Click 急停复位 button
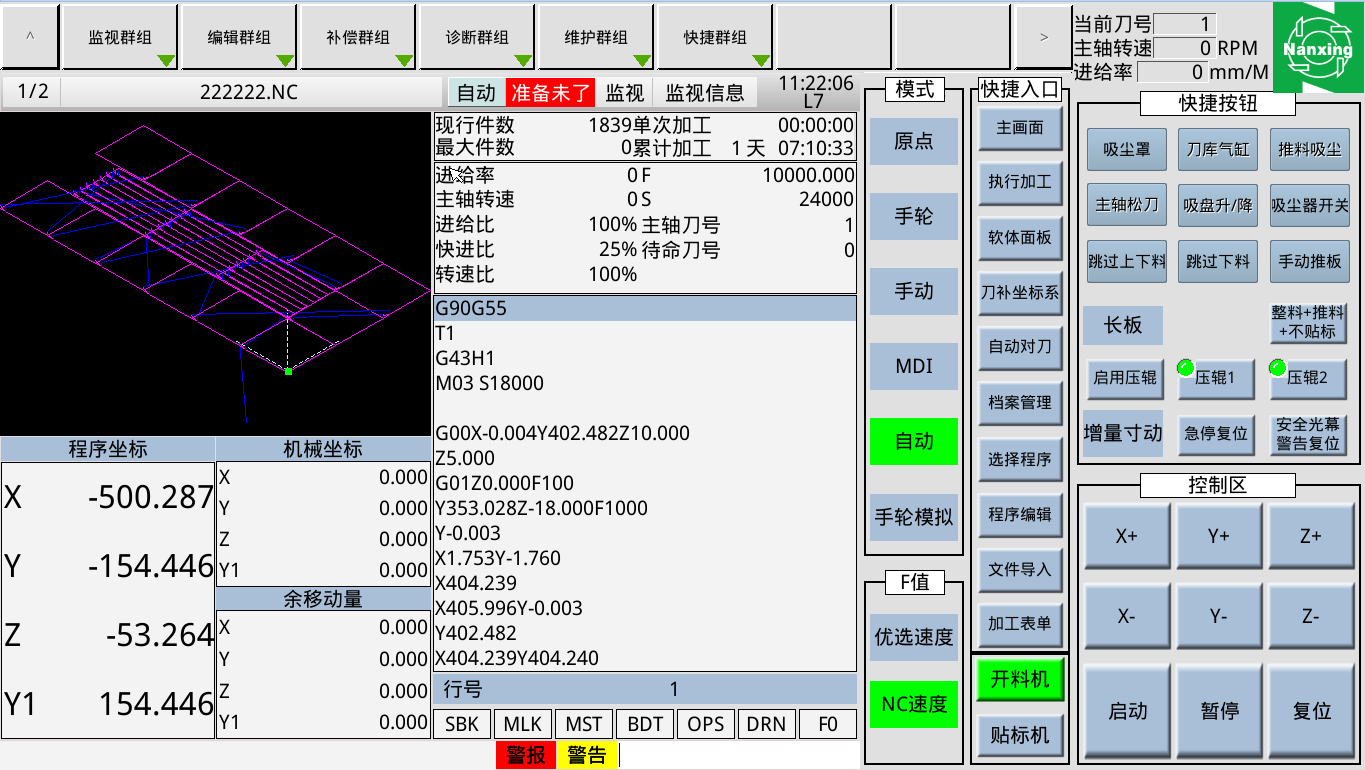The width and height of the screenshot is (1365, 770). (x=1216, y=434)
